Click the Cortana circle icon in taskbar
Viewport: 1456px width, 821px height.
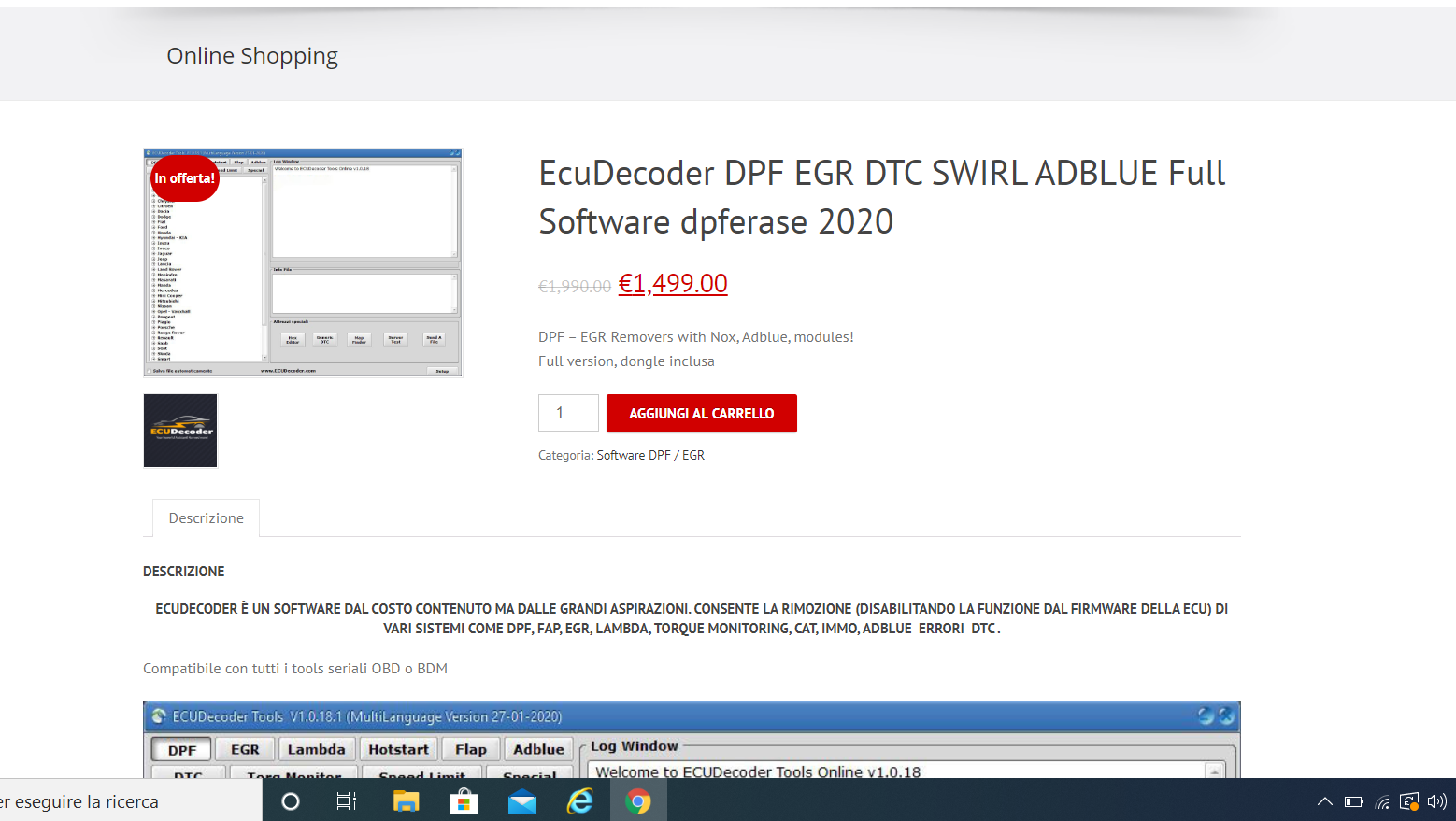point(291,801)
